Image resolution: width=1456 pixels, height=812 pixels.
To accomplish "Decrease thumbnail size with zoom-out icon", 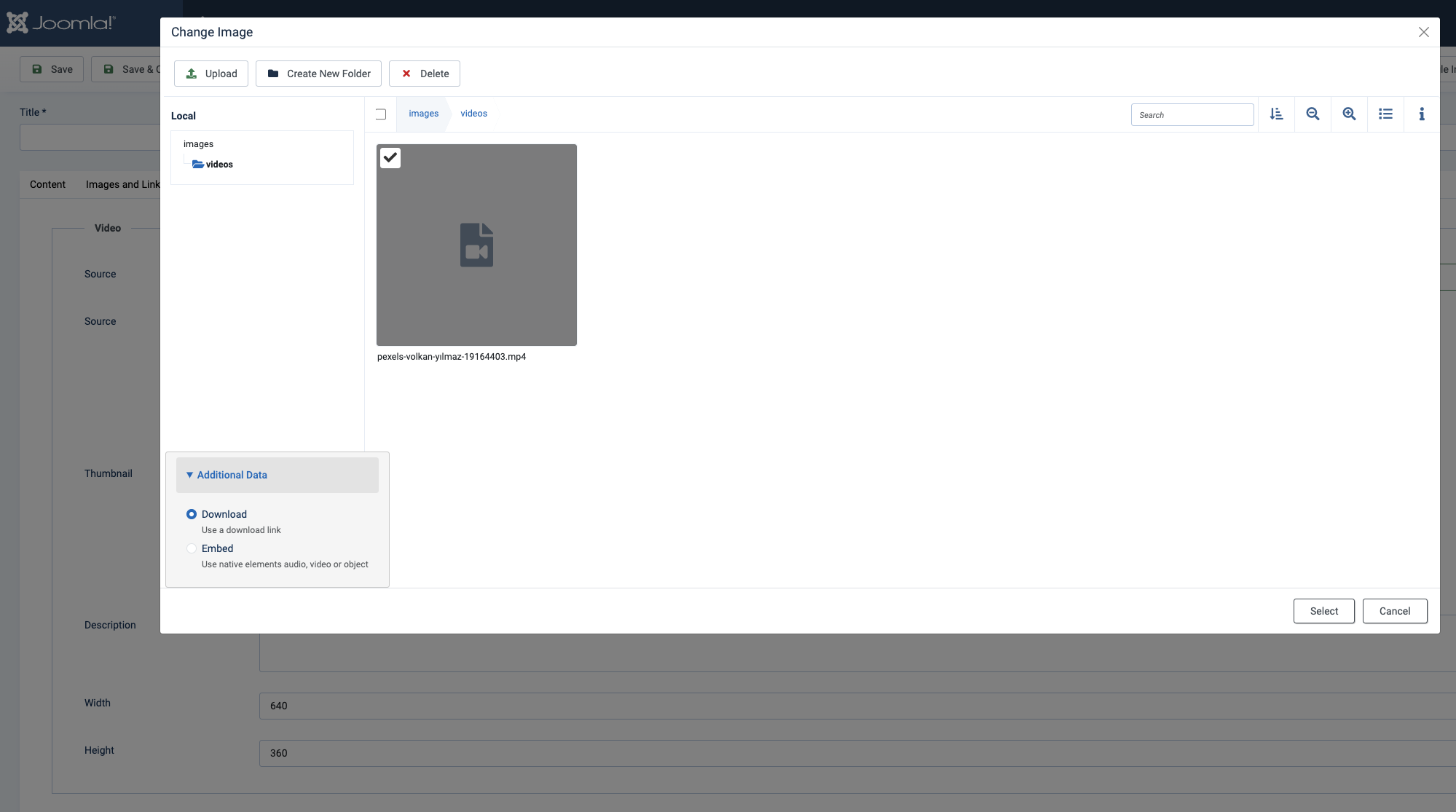I will 1313,114.
